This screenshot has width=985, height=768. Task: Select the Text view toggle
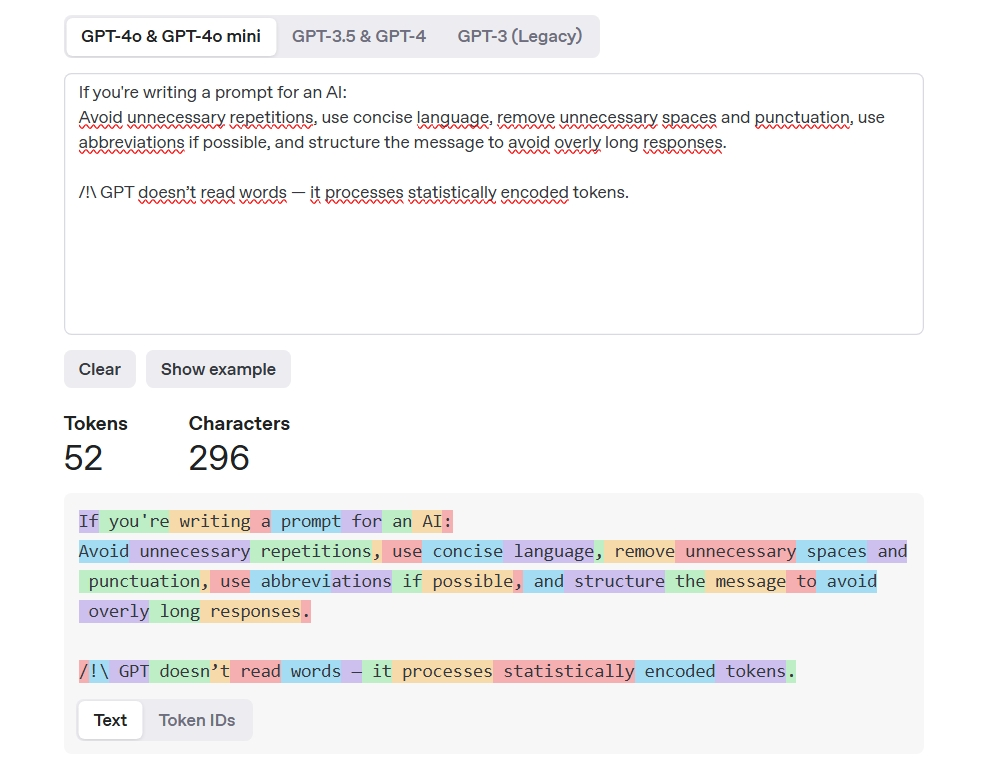coord(110,720)
